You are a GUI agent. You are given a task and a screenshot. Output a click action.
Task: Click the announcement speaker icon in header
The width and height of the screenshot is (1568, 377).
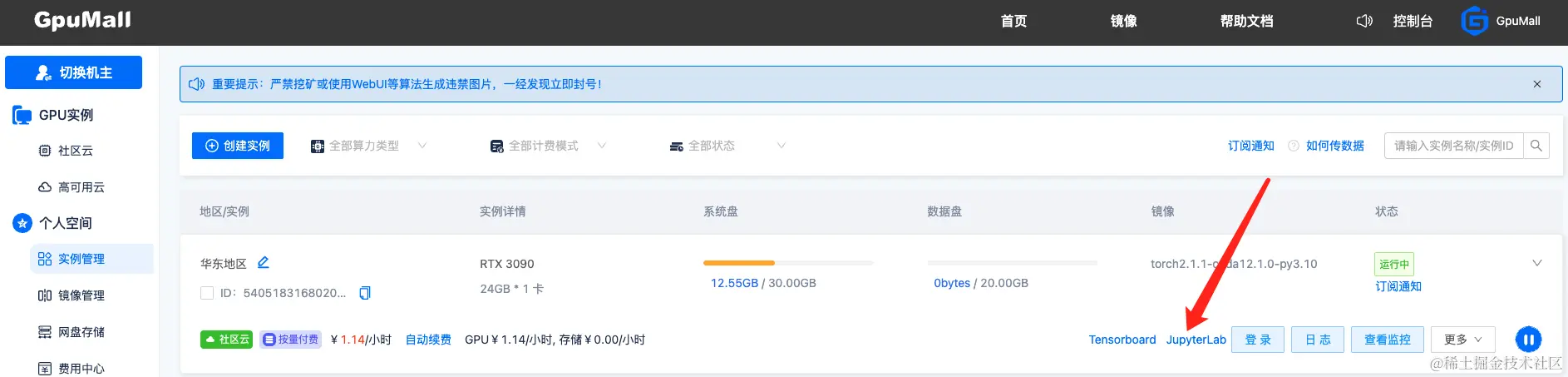pyautogui.click(x=1363, y=21)
